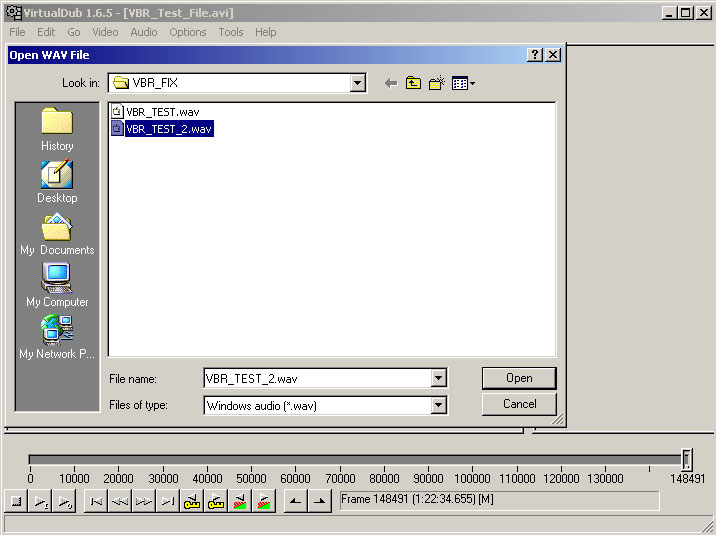Click the Frame 148491 position readout
716x535 pixels.
pyautogui.click(x=500, y=500)
